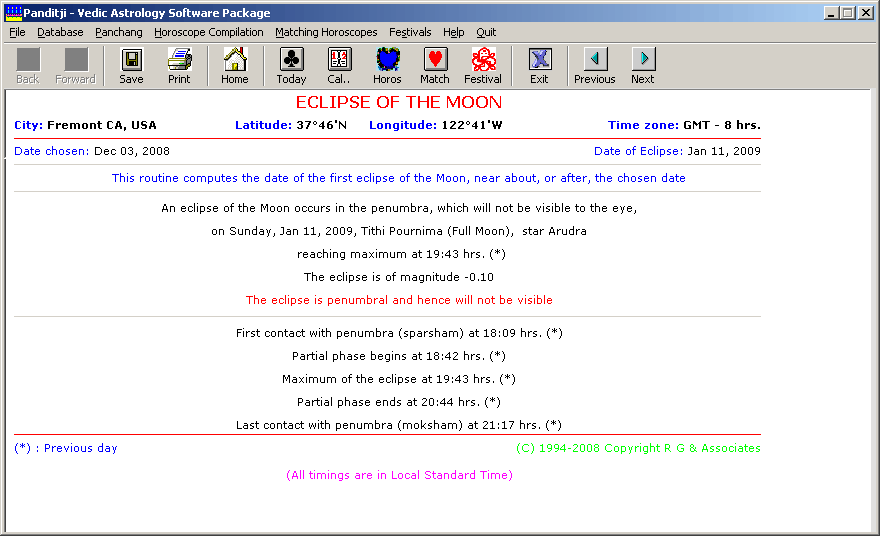
Task: Go to Next eclipse with right arrow
Action: pyautogui.click(x=643, y=59)
